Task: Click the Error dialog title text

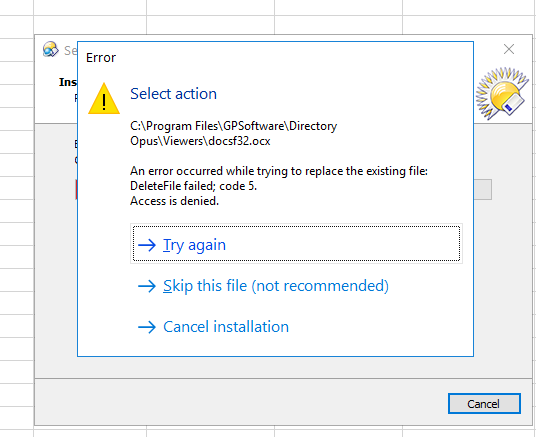Action: click(101, 57)
